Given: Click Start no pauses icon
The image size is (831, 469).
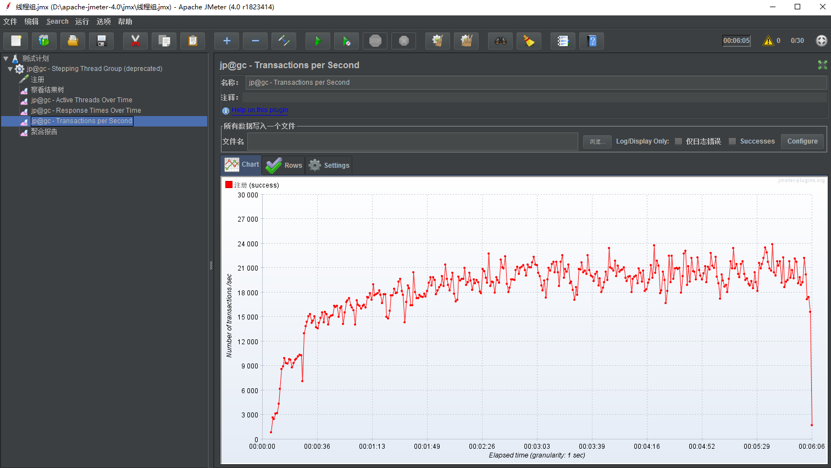Looking at the screenshot, I should pos(346,41).
